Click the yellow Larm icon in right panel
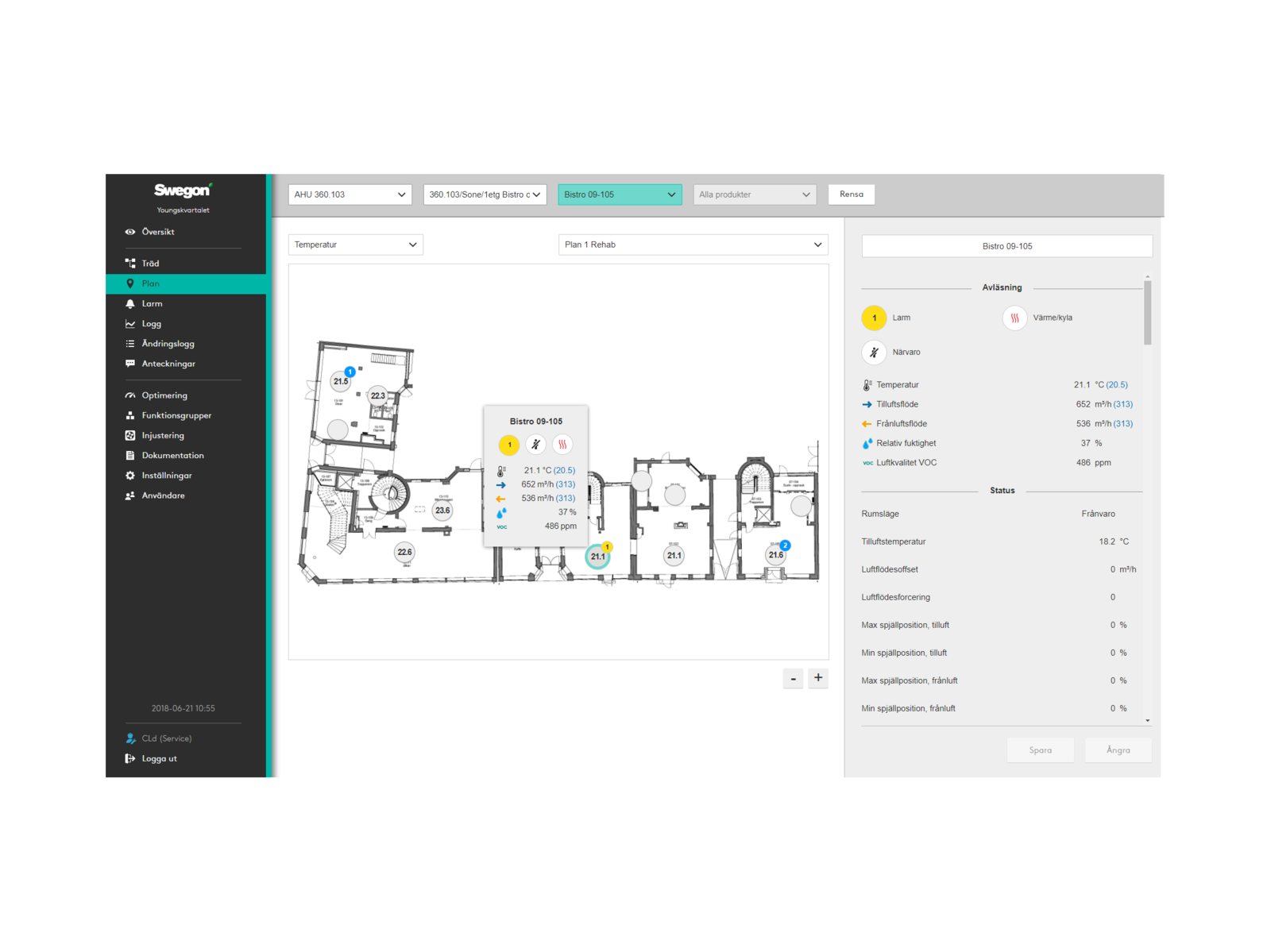Screen dimensions: 1271x952 pos(874,318)
